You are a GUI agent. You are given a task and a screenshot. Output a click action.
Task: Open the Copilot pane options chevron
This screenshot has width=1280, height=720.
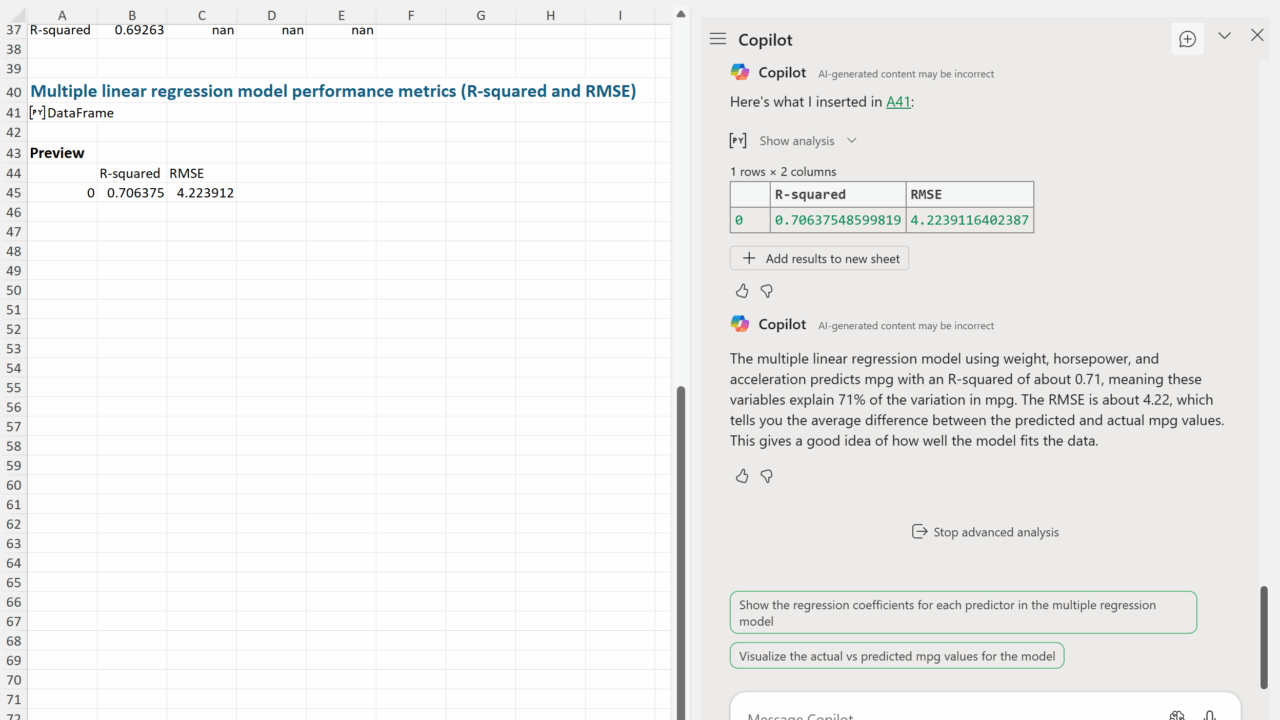click(1224, 36)
